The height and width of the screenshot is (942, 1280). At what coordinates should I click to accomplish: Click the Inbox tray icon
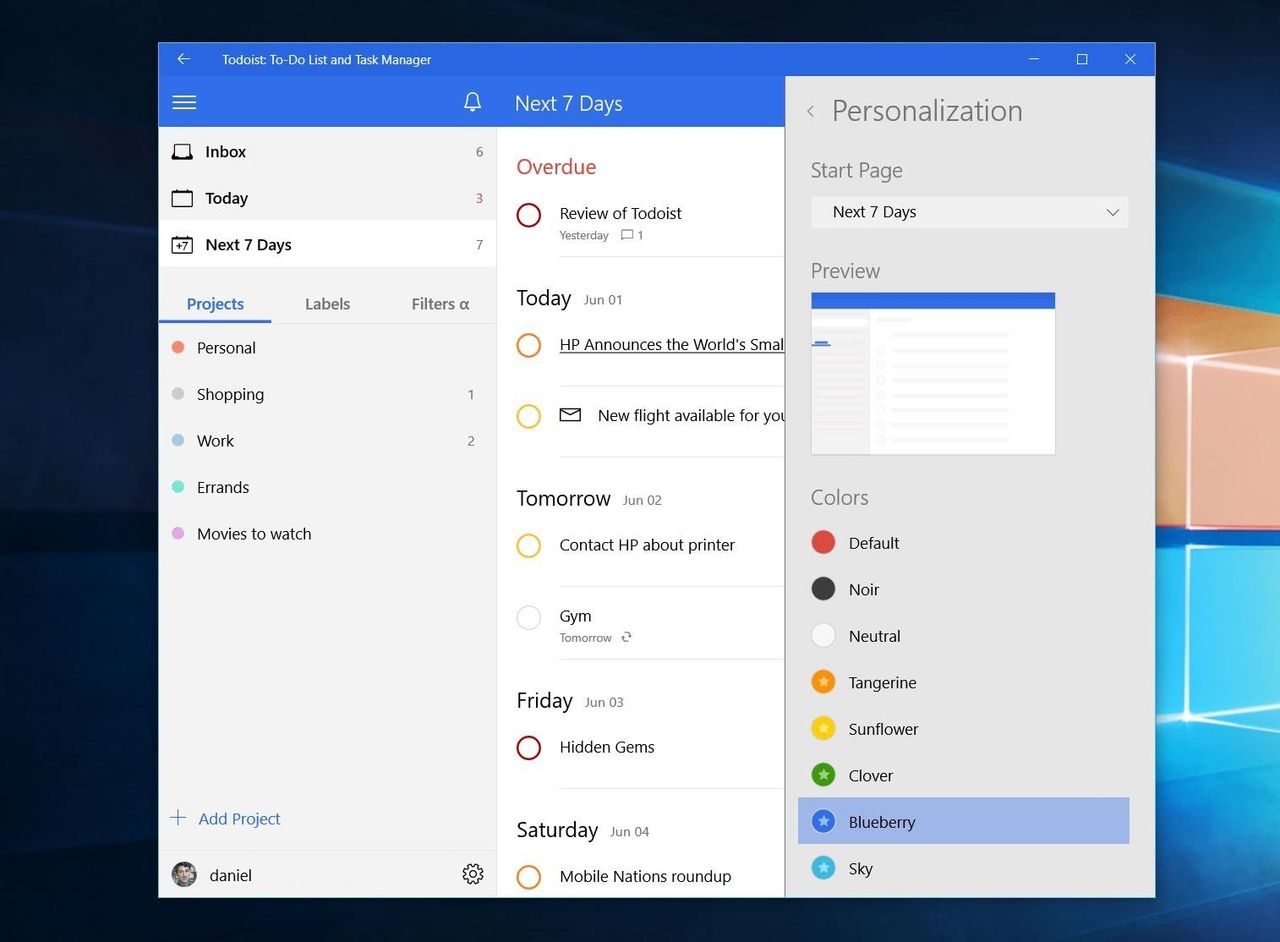pyautogui.click(x=182, y=152)
